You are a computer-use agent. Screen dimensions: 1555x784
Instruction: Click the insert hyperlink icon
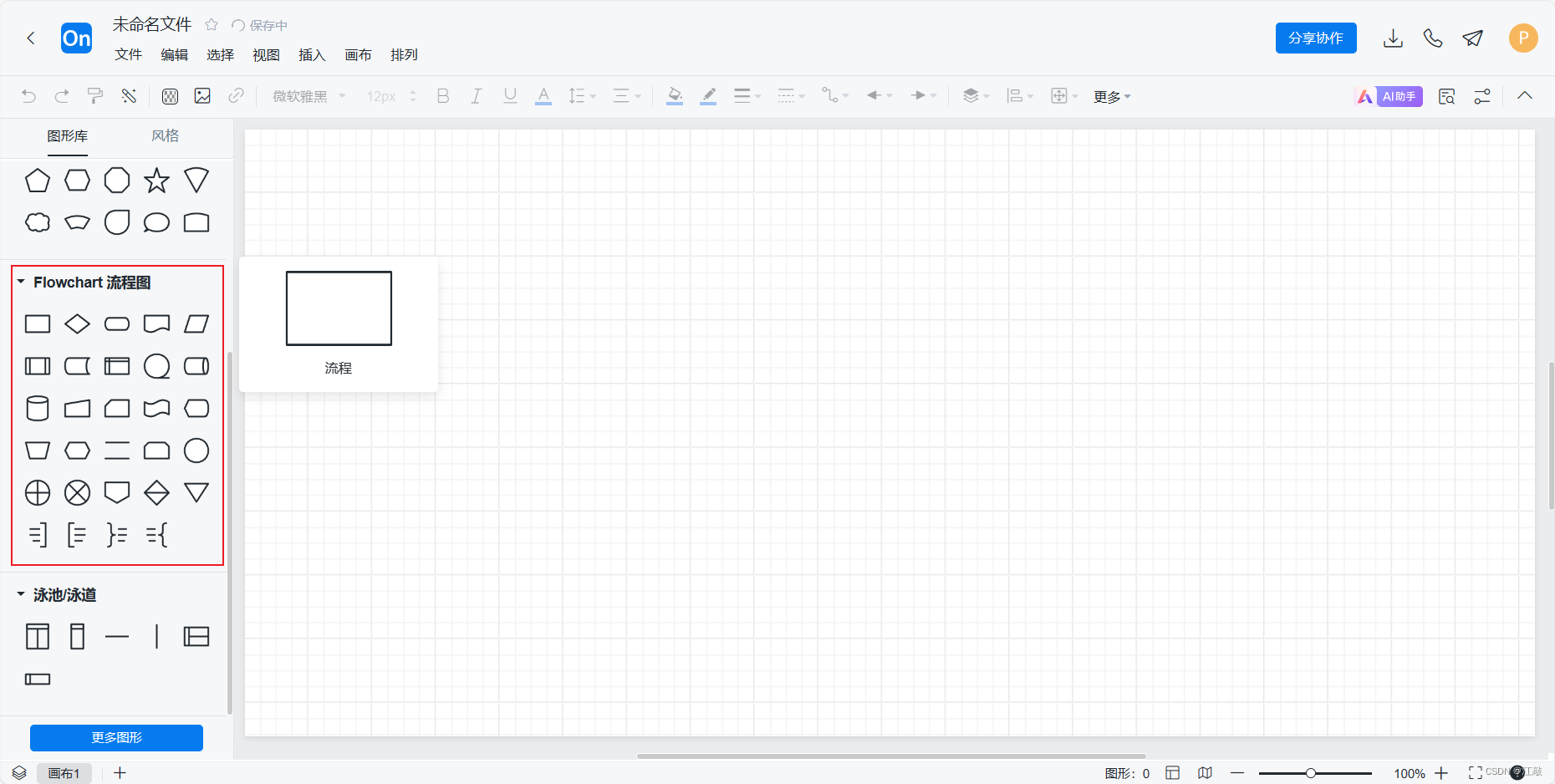click(x=236, y=95)
